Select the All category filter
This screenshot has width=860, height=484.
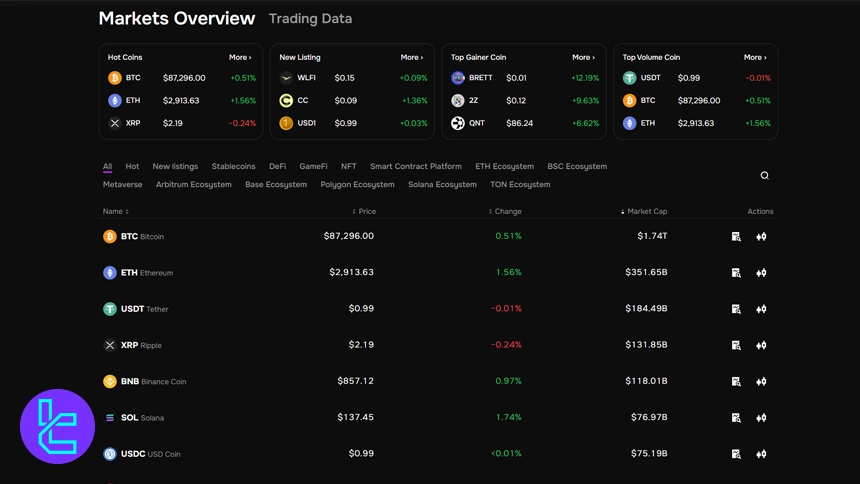click(x=108, y=166)
